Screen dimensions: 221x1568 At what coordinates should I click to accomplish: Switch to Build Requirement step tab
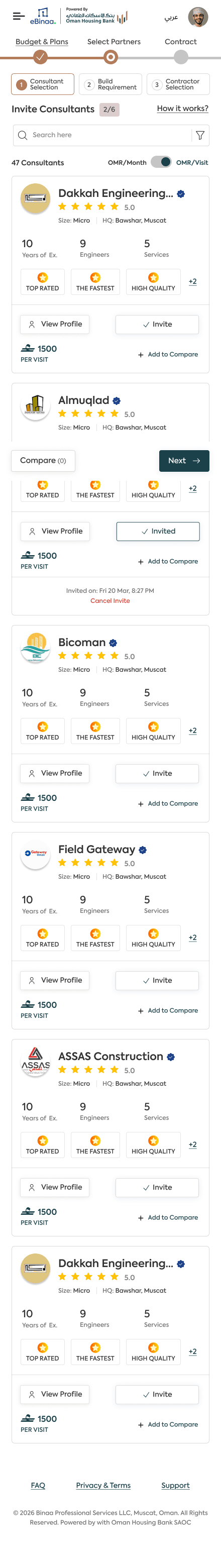coord(110,84)
